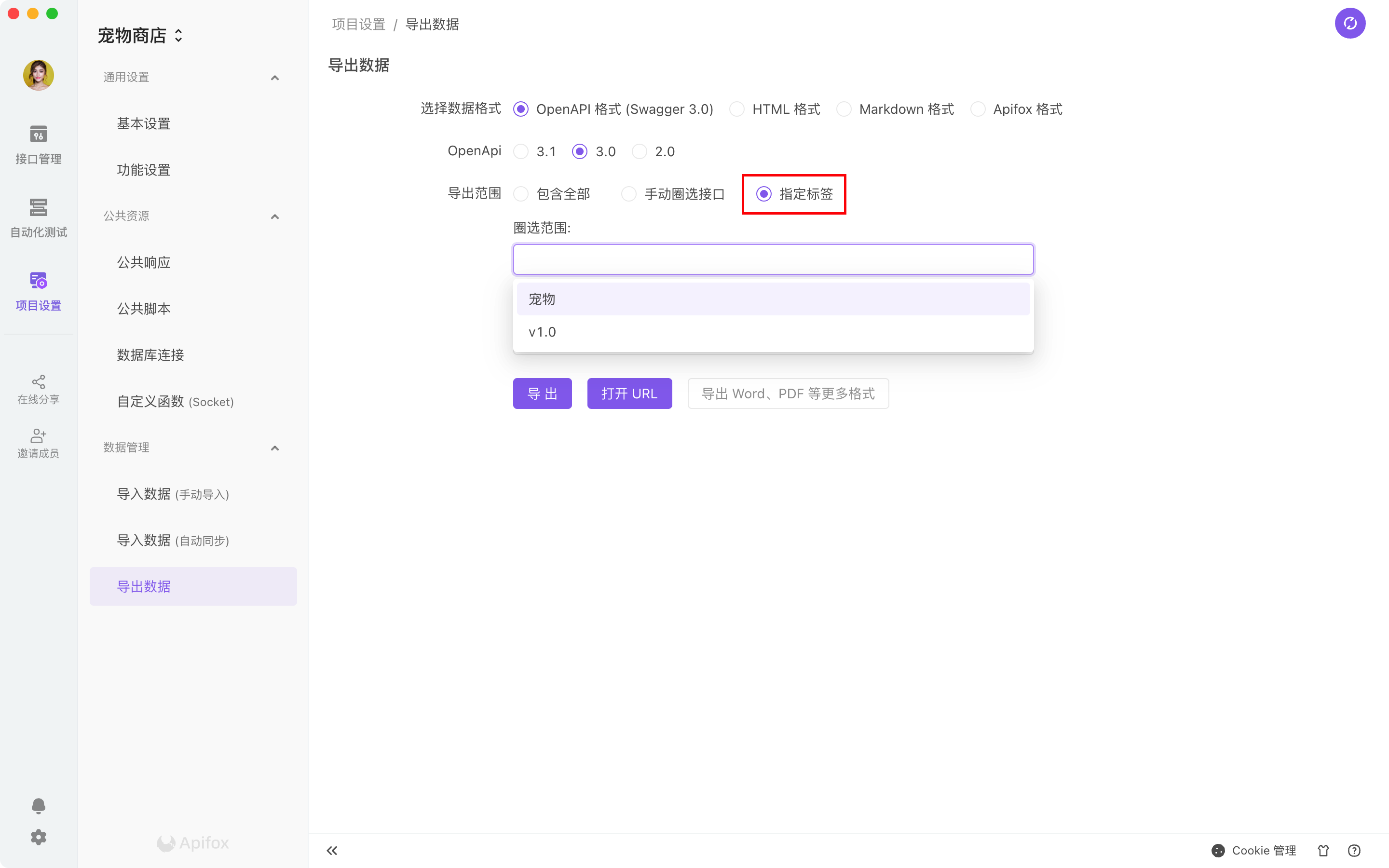Collapse the 数据管理 section
Screen dimensions: 1389x868
[x=275, y=448]
